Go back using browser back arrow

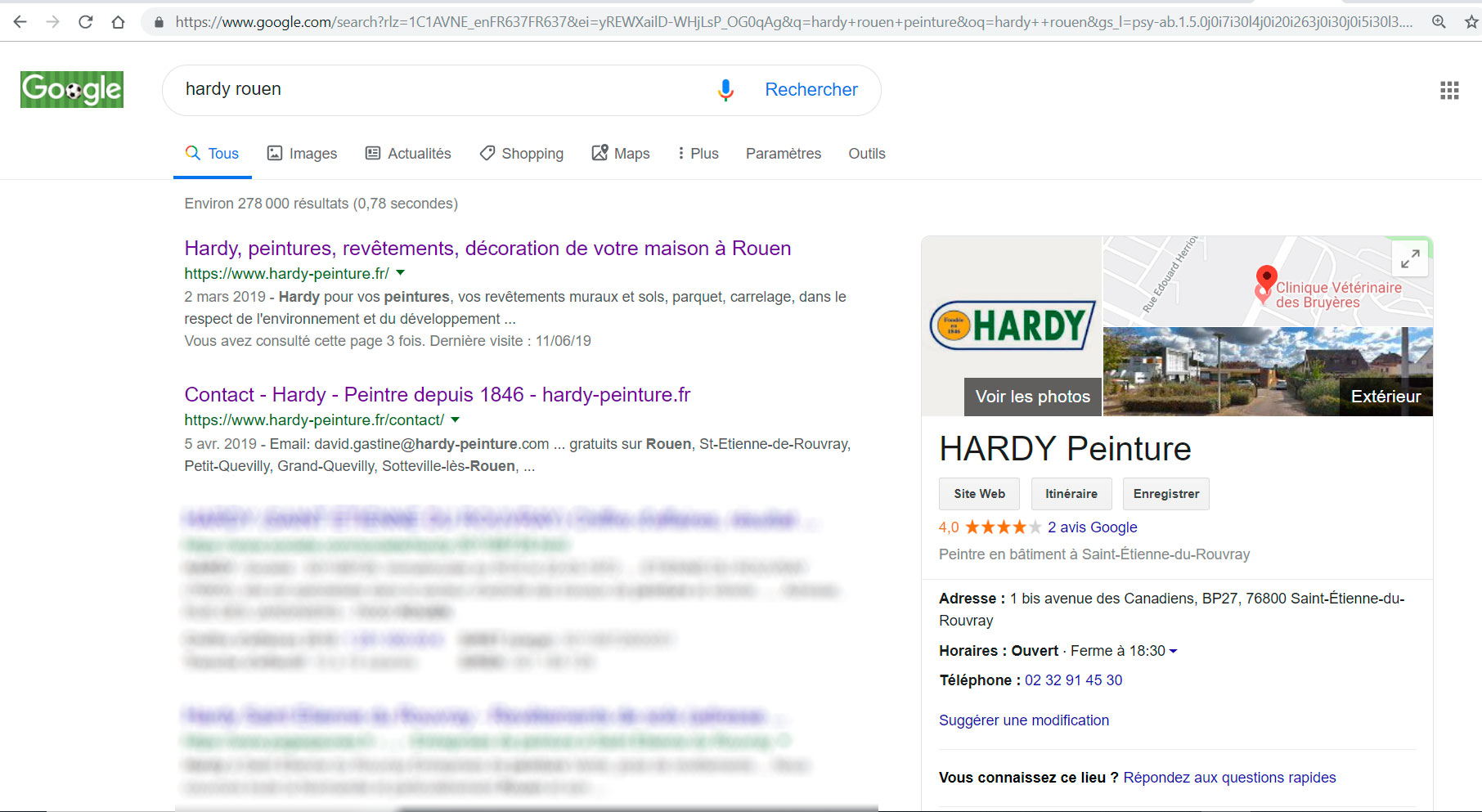click(20, 22)
